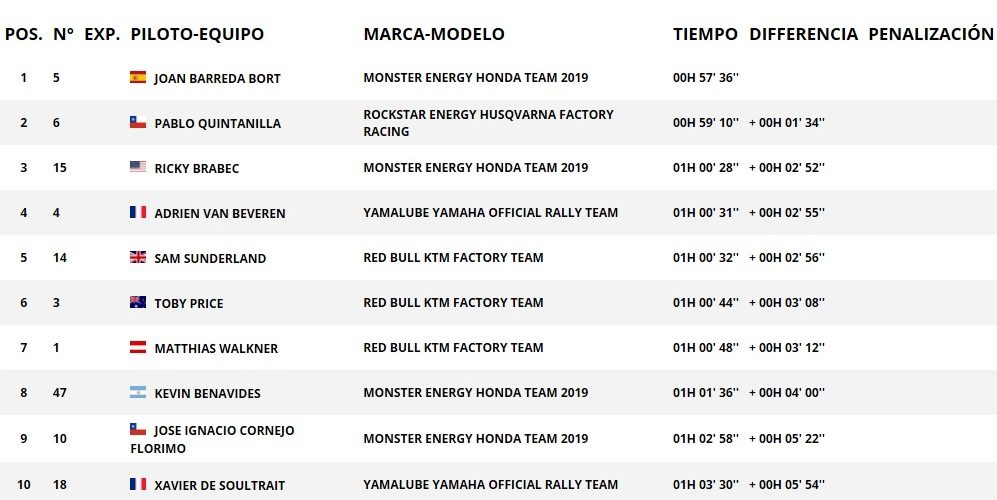Click Rockstar Energy Husqvarna Factory Racing team
This screenshot has height=500, width=997.
488,123
